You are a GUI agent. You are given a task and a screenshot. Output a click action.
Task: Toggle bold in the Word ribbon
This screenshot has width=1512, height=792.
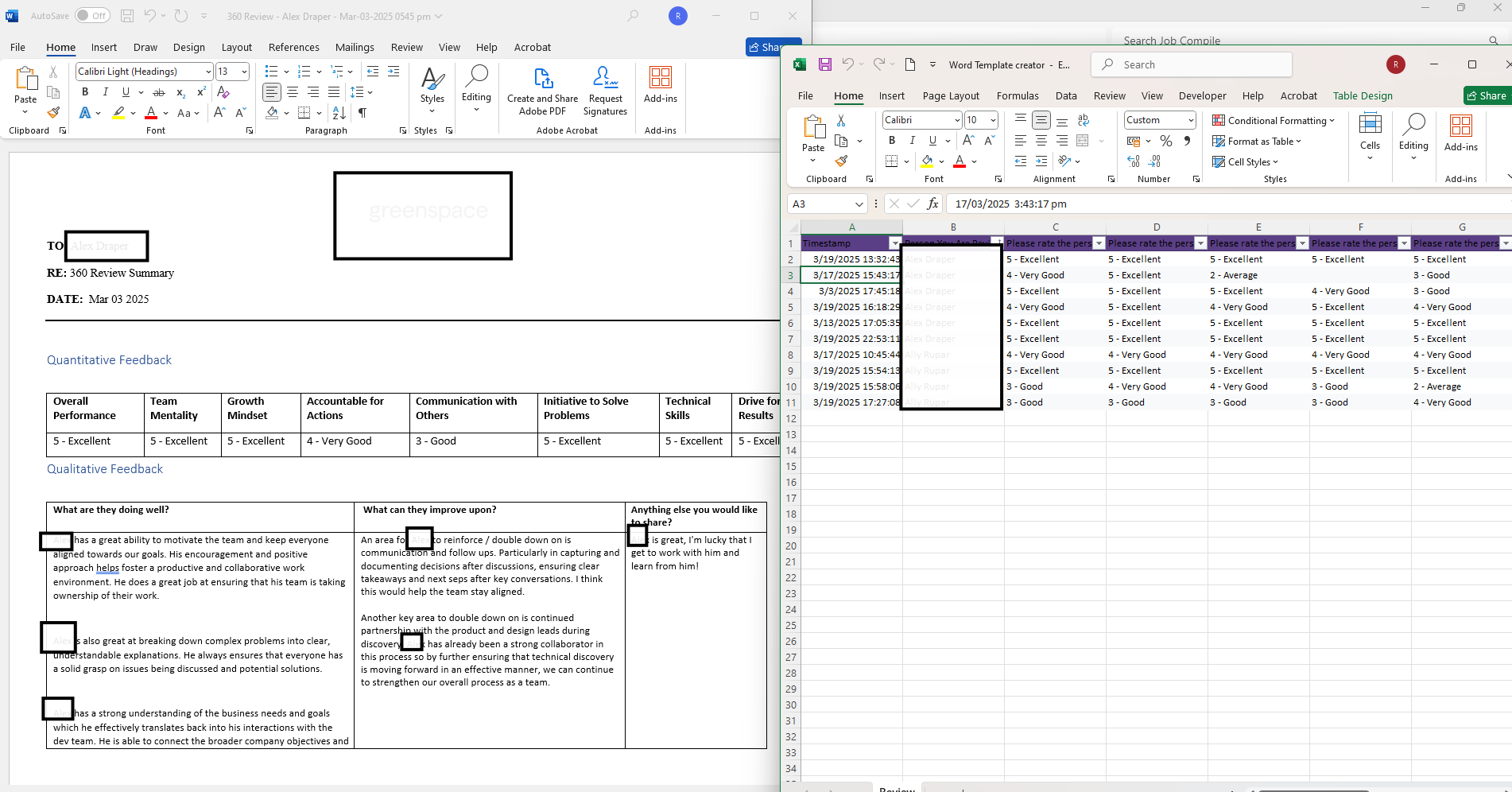pyautogui.click(x=85, y=92)
